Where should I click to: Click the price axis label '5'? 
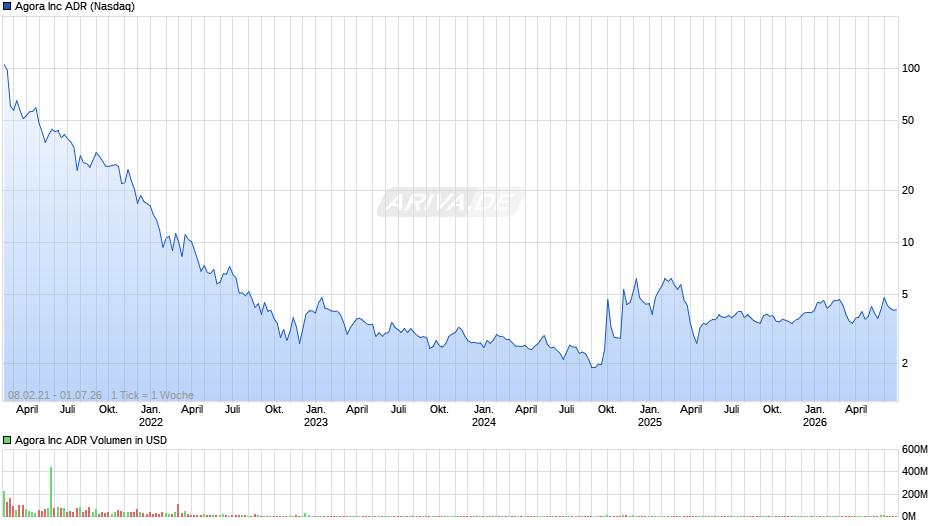tap(905, 294)
